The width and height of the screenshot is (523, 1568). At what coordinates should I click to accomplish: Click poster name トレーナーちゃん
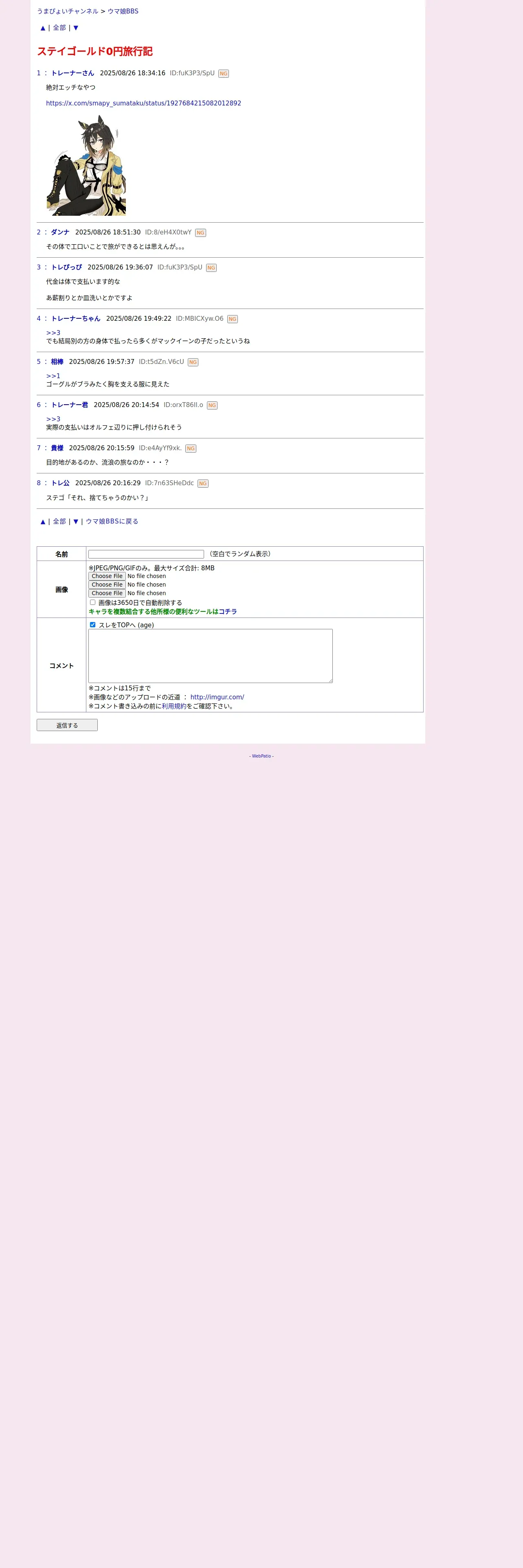click(75, 319)
